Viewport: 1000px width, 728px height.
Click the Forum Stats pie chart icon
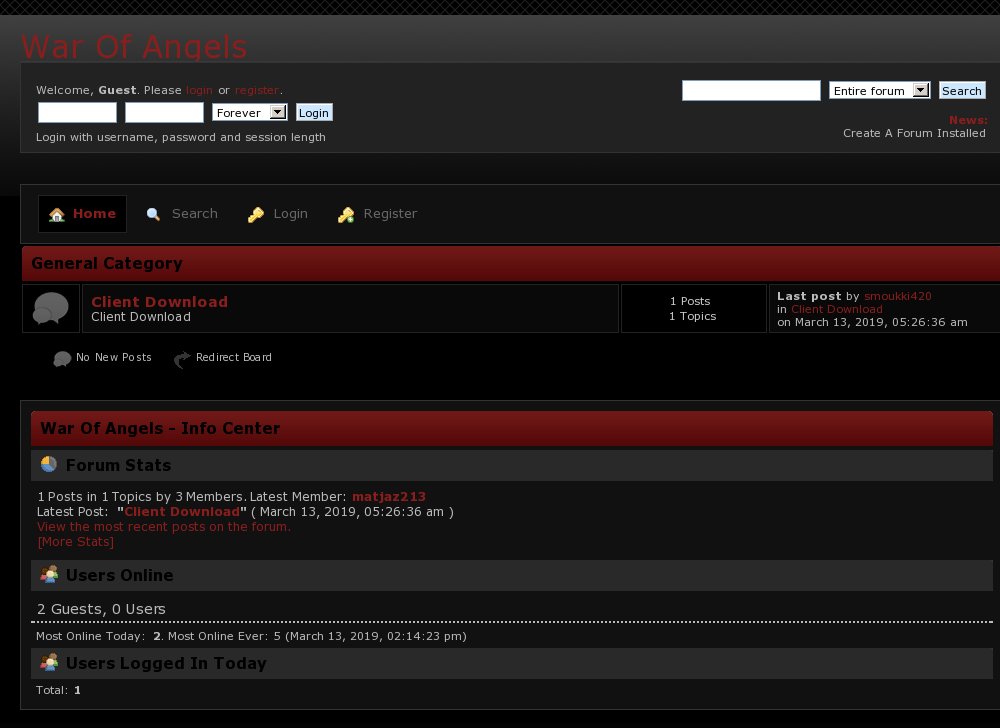49,465
